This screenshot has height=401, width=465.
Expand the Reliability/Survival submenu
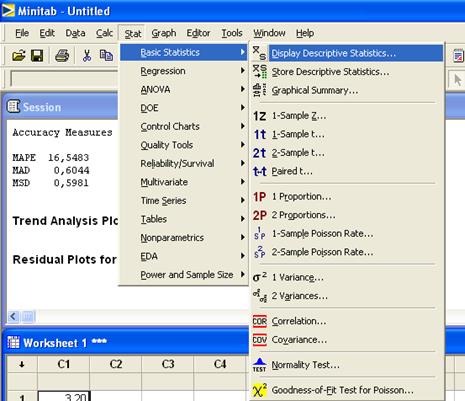183,163
